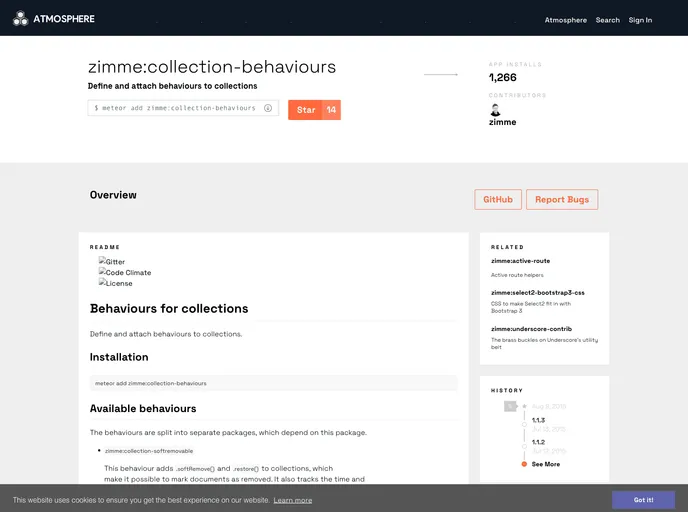Screen dimensions: 688x512
Task: Click the star icon in the History timeline
Action: point(524,406)
